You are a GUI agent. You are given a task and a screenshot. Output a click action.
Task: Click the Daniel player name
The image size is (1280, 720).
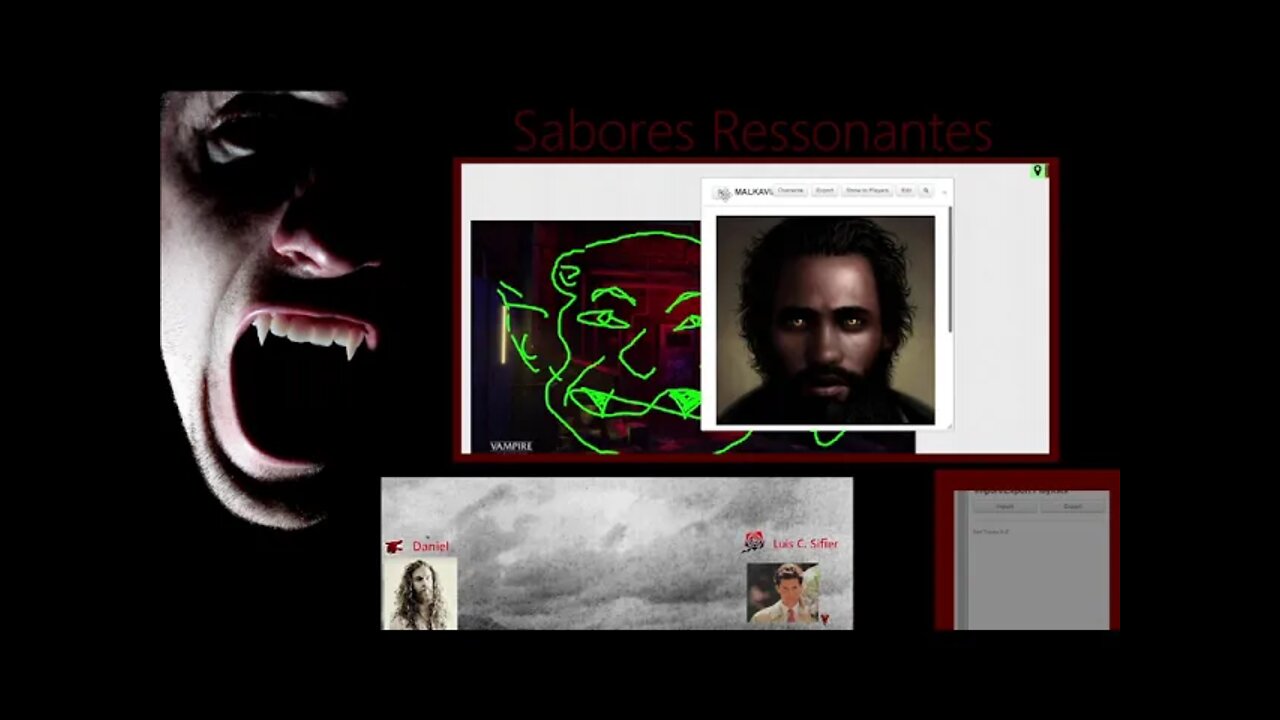tap(431, 546)
